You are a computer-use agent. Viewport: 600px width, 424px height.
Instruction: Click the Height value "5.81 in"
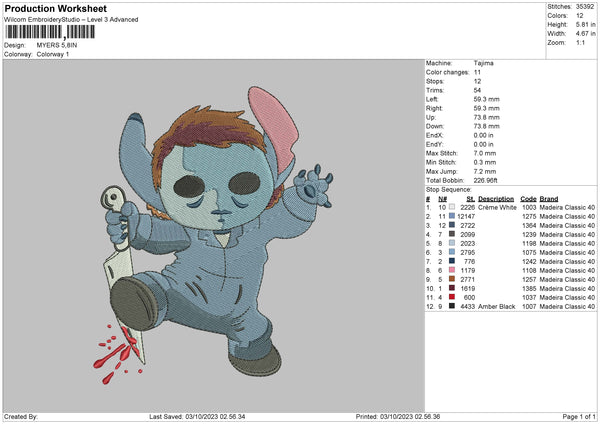[x=585, y=24]
